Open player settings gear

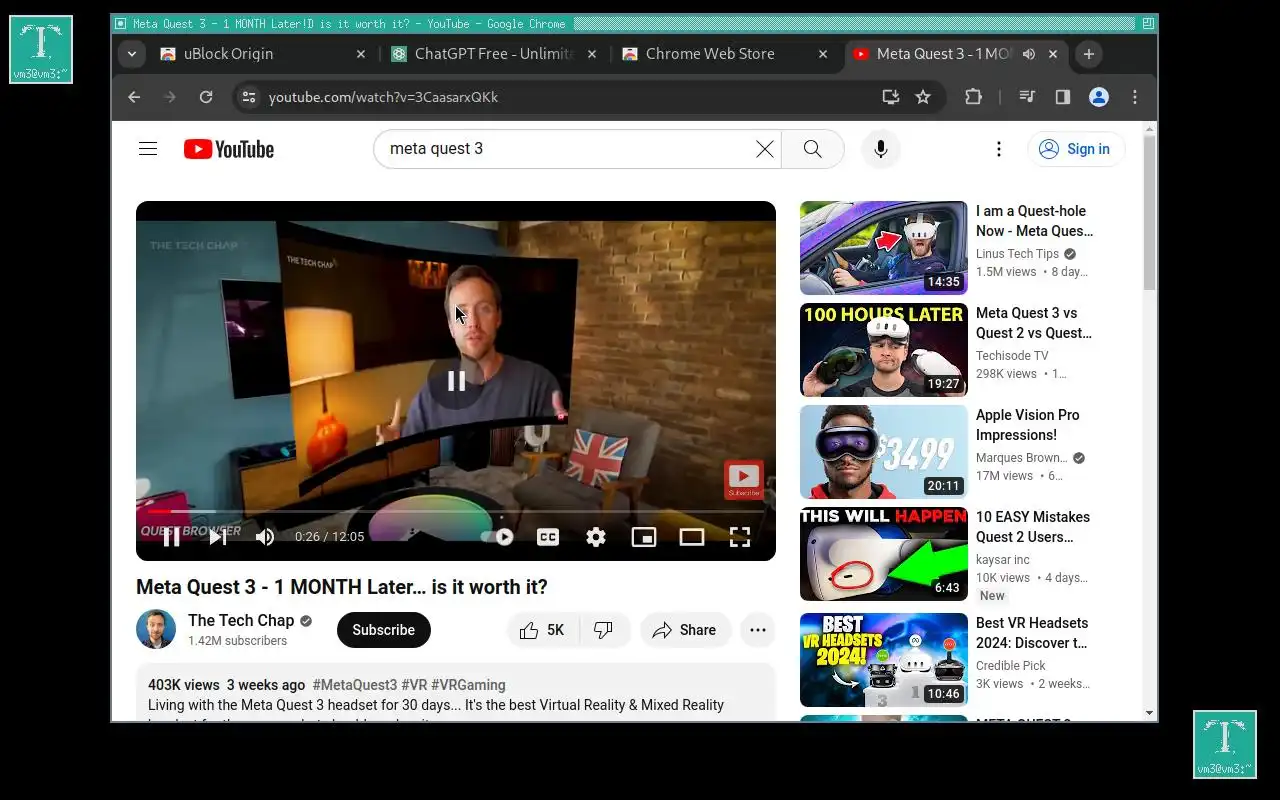pyautogui.click(x=596, y=537)
